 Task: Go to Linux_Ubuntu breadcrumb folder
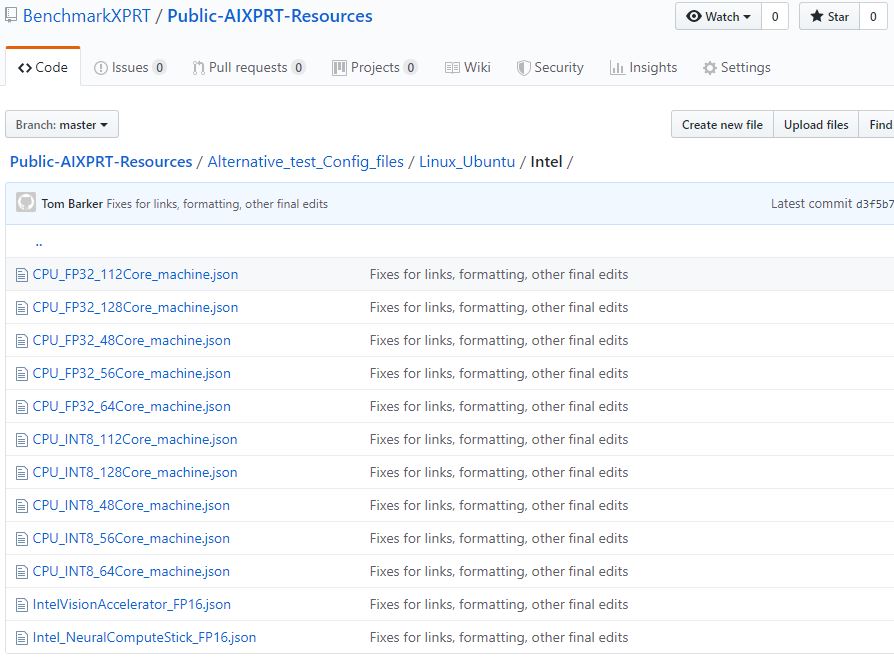pos(467,162)
